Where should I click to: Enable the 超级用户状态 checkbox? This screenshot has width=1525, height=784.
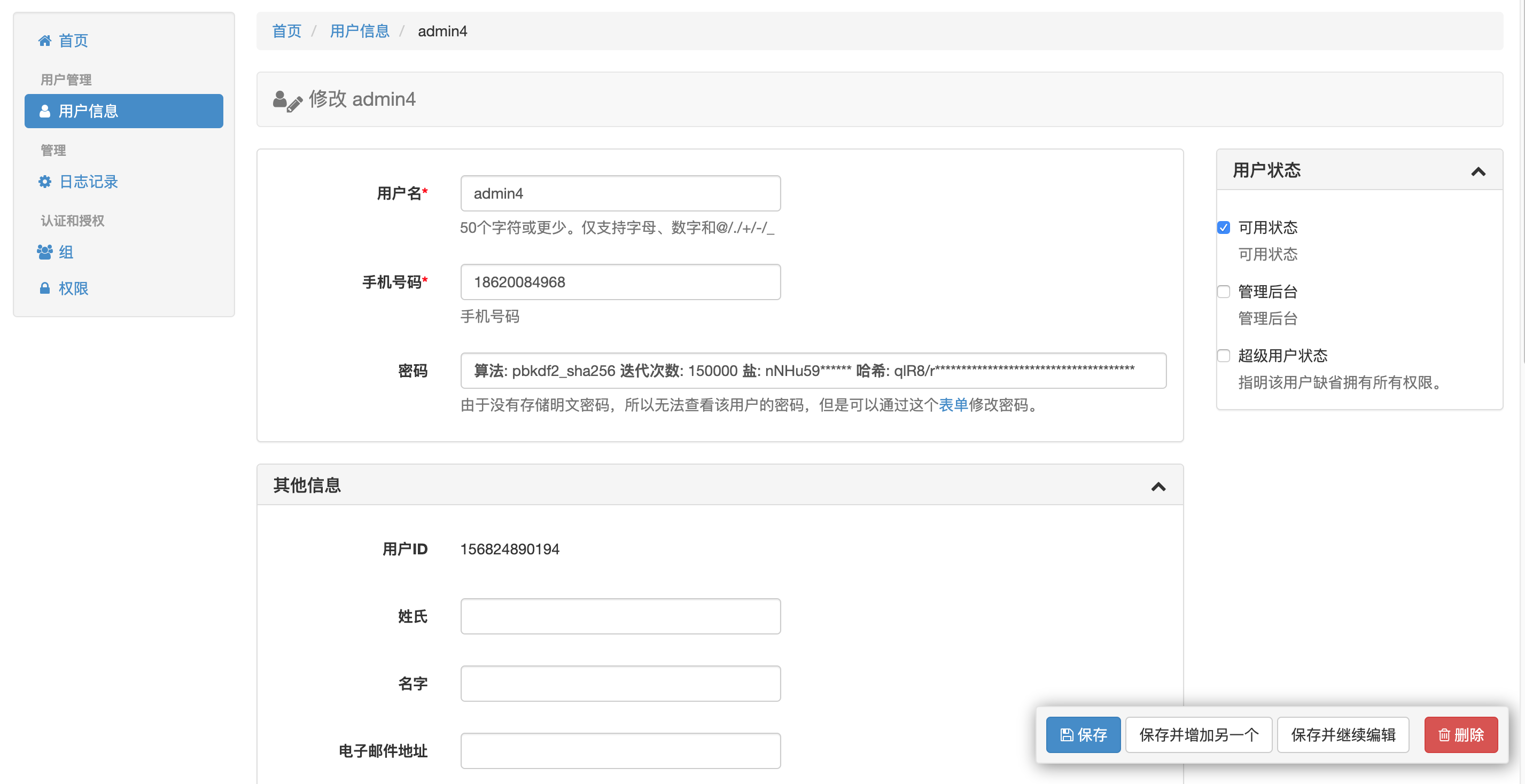tap(1224, 356)
